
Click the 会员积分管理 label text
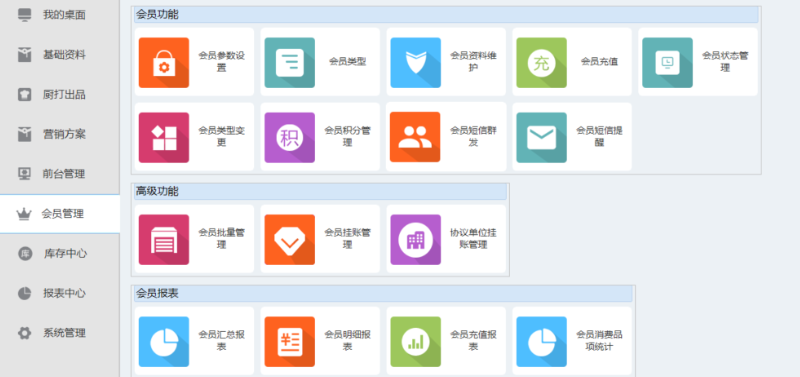[347, 137]
